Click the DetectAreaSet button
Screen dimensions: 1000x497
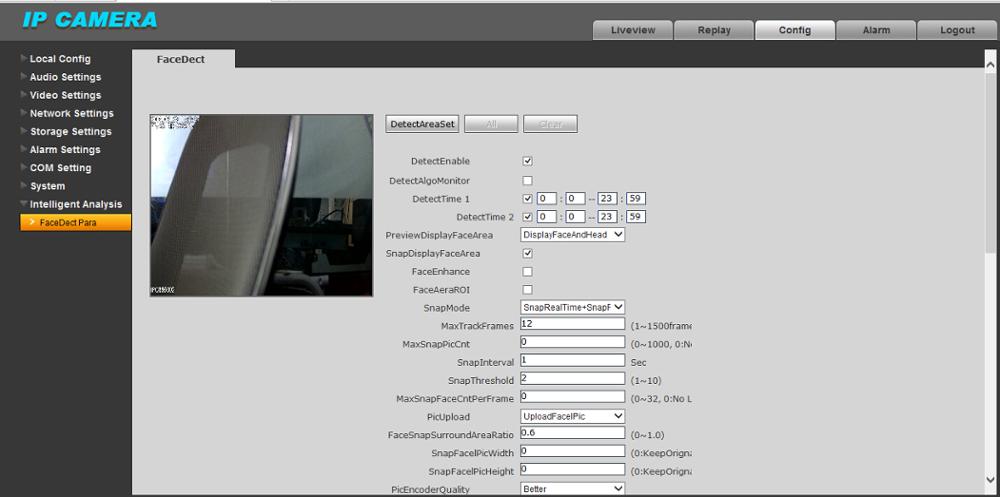[422, 124]
